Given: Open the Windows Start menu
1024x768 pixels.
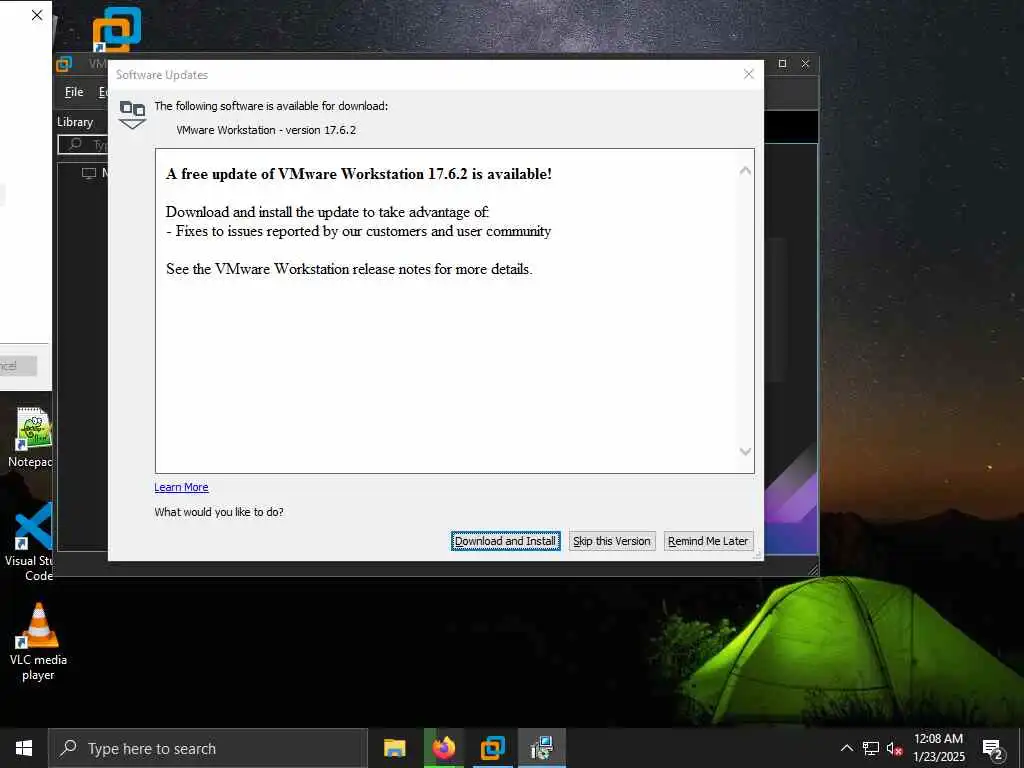Looking at the screenshot, I should click(x=24, y=748).
